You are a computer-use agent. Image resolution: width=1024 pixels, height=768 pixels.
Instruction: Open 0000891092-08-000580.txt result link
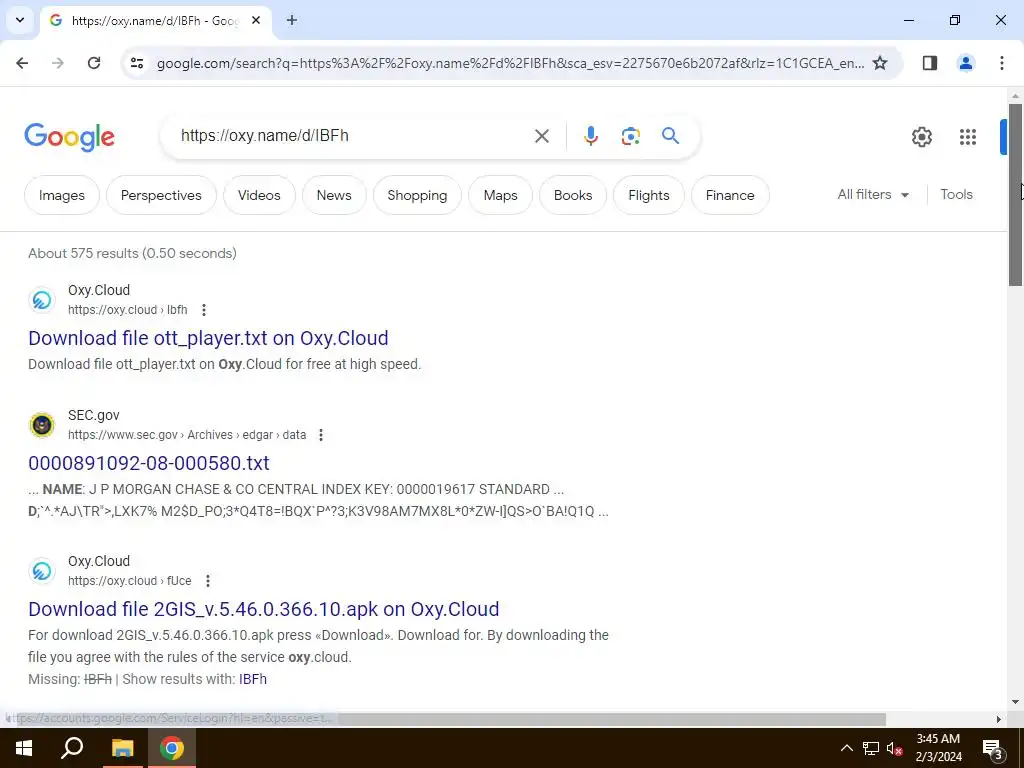point(149,463)
